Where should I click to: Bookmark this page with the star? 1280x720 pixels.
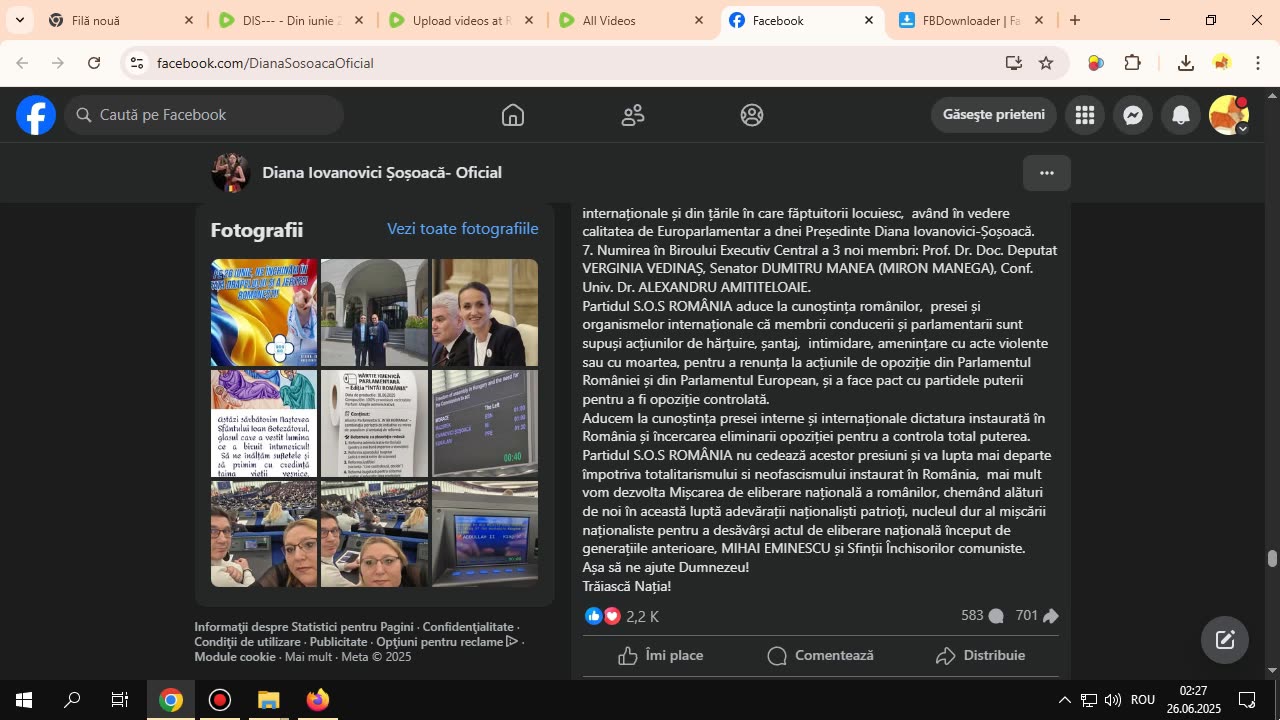coord(1046,63)
